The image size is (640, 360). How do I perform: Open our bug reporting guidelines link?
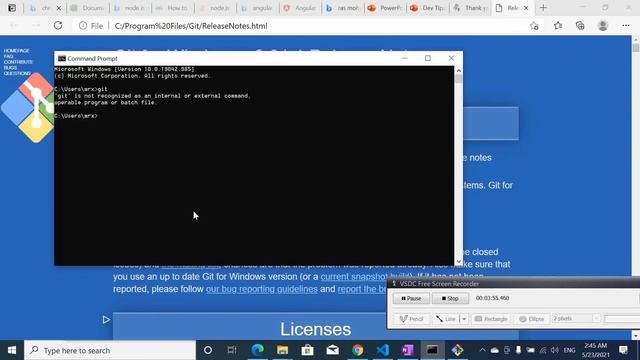click(x=262, y=289)
